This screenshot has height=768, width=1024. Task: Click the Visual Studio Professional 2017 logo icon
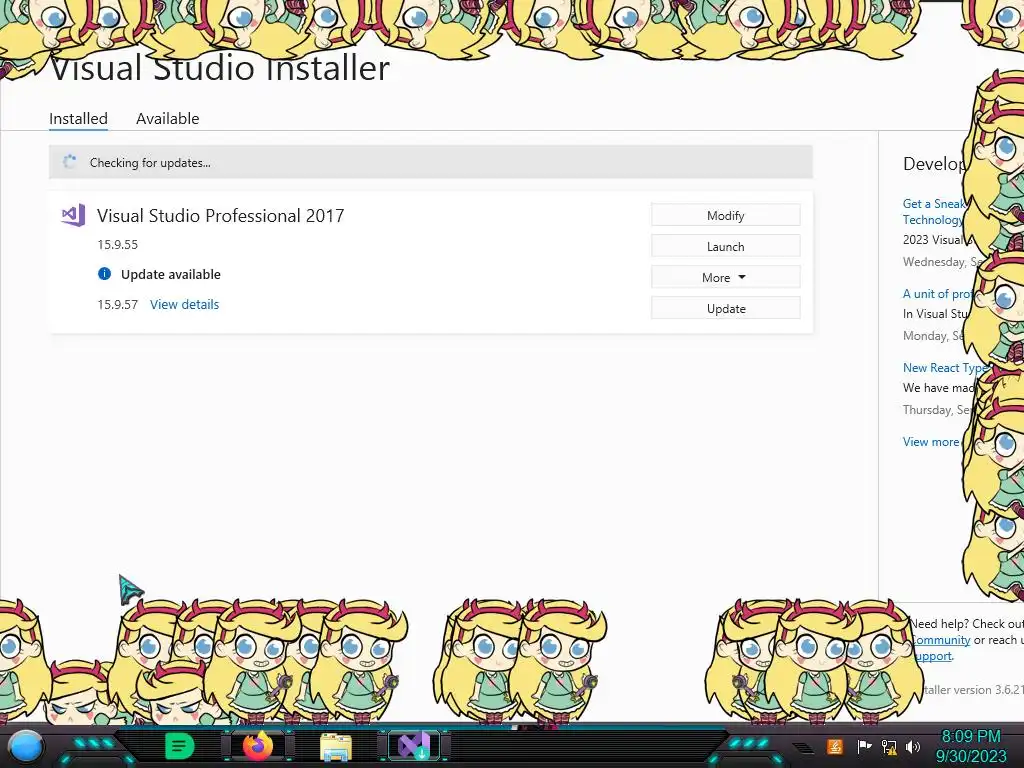pyautogui.click(x=73, y=215)
